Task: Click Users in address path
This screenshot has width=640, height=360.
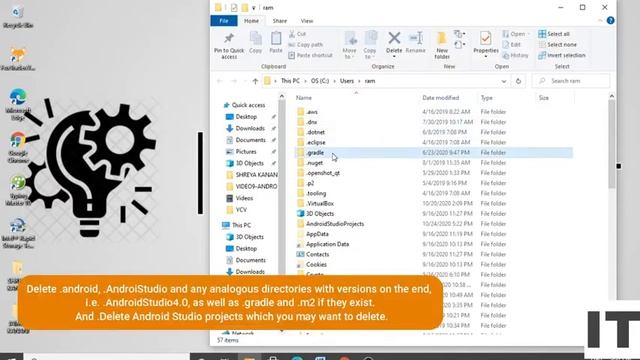Action: [x=347, y=81]
